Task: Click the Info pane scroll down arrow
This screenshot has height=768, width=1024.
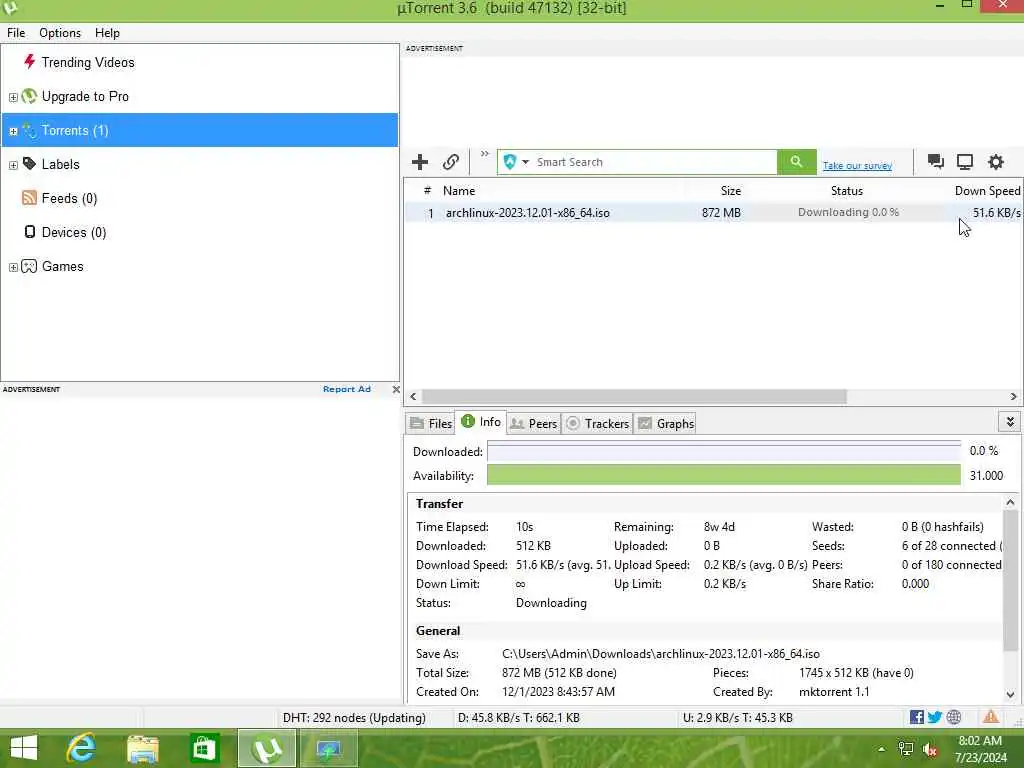Action: tap(1010, 694)
